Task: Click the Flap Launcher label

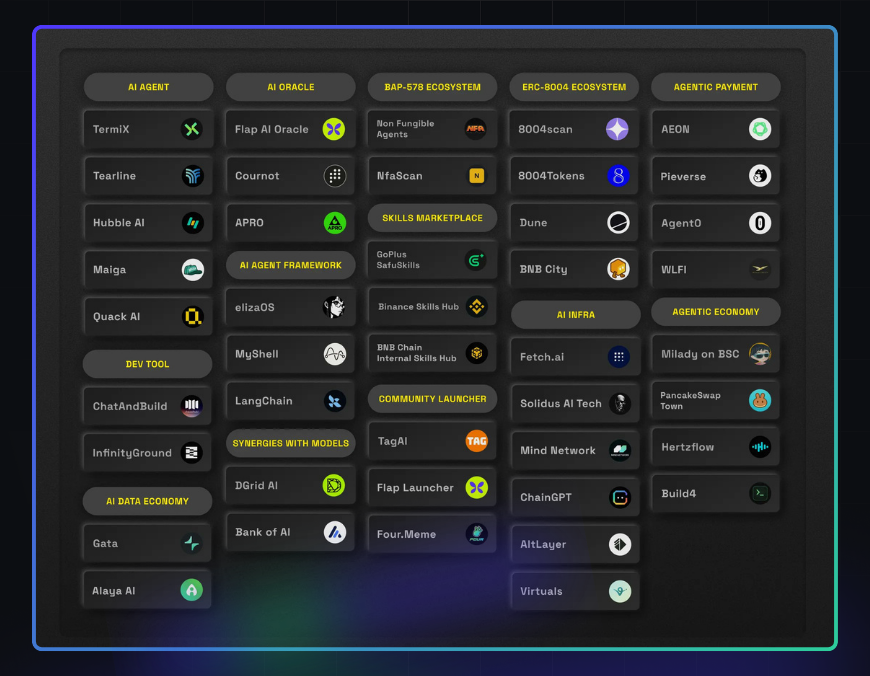Action: click(x=415, y=488)
